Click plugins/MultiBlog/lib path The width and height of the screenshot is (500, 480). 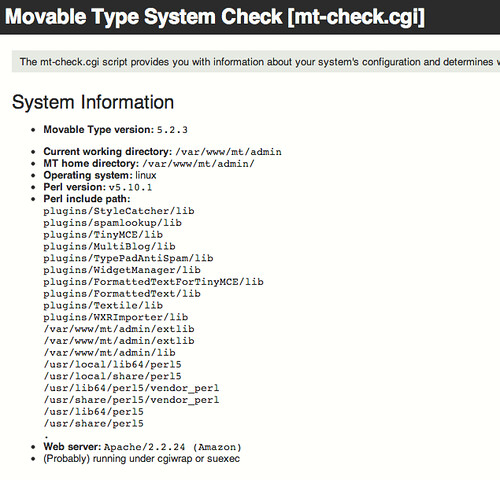(x=109, y=246)
